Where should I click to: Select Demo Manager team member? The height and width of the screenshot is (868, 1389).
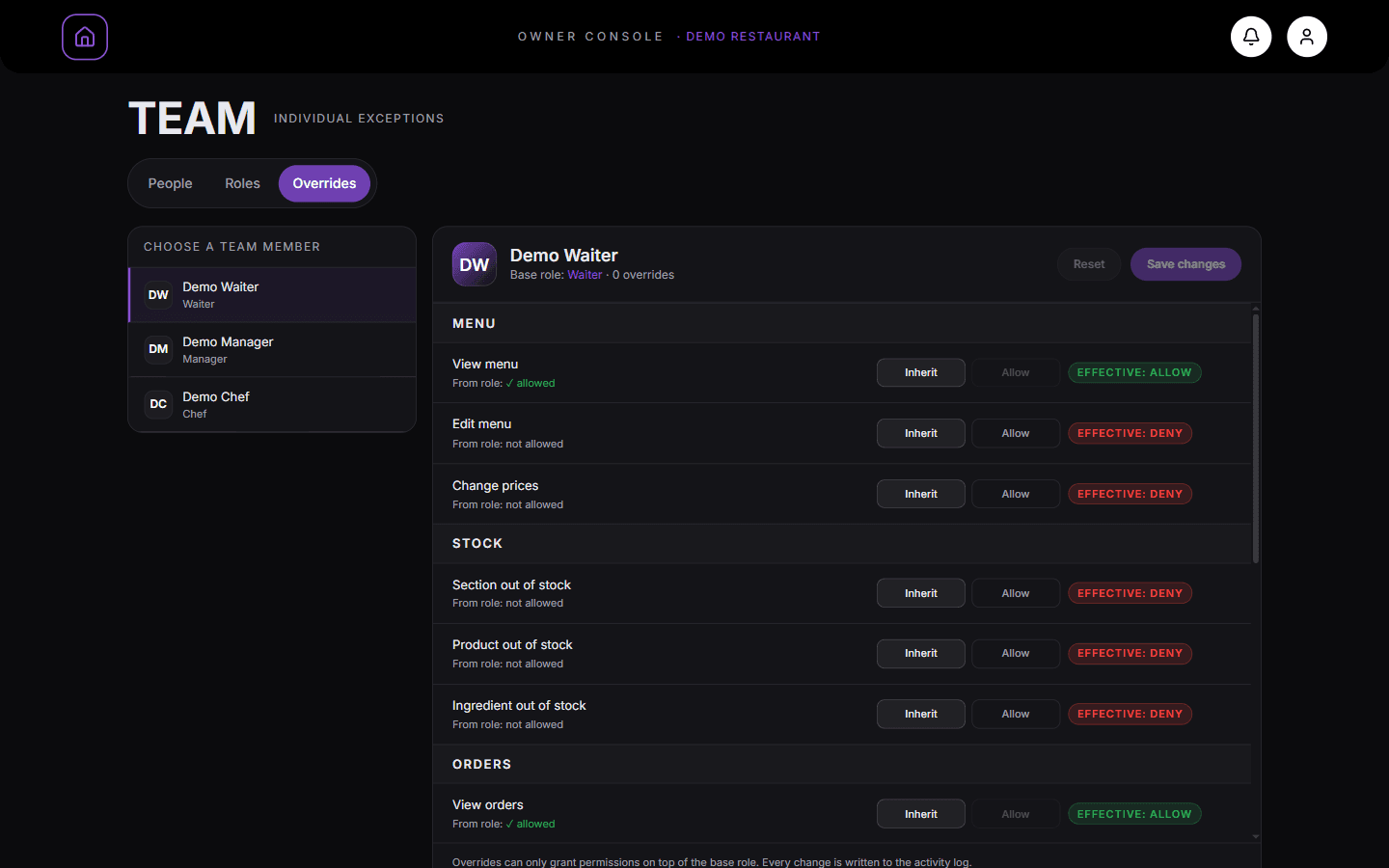(x=272, y=349)
